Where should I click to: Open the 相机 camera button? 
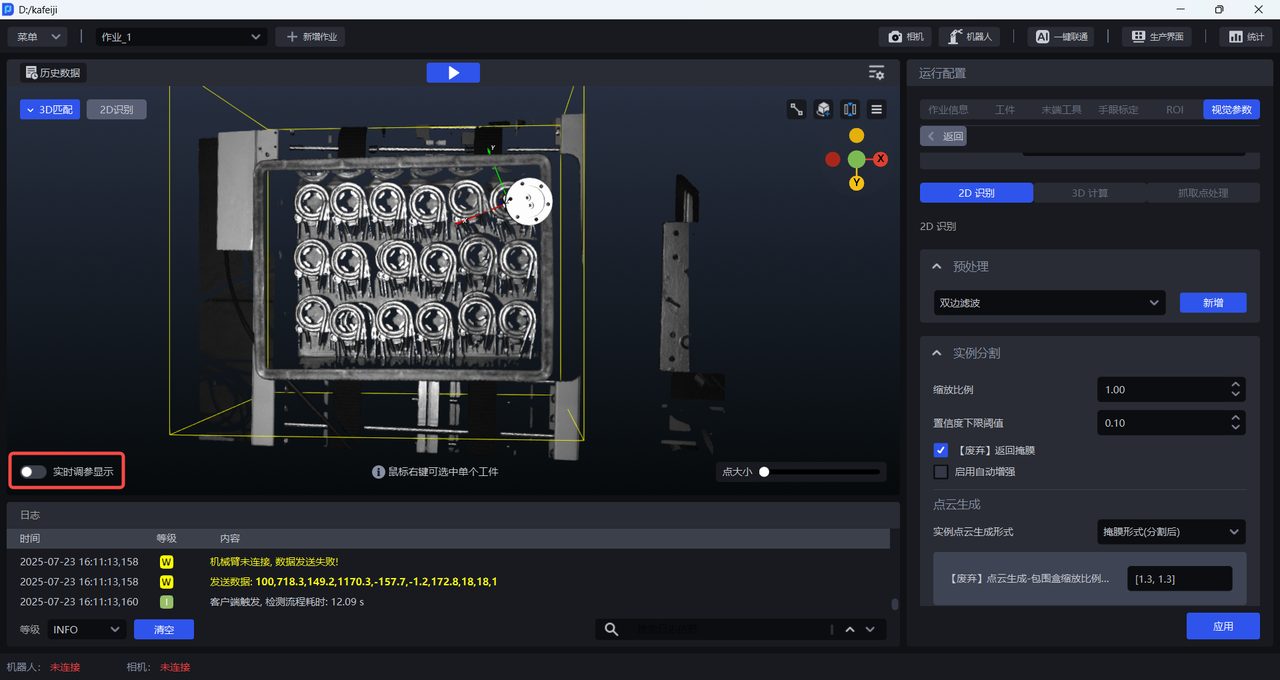906,37
